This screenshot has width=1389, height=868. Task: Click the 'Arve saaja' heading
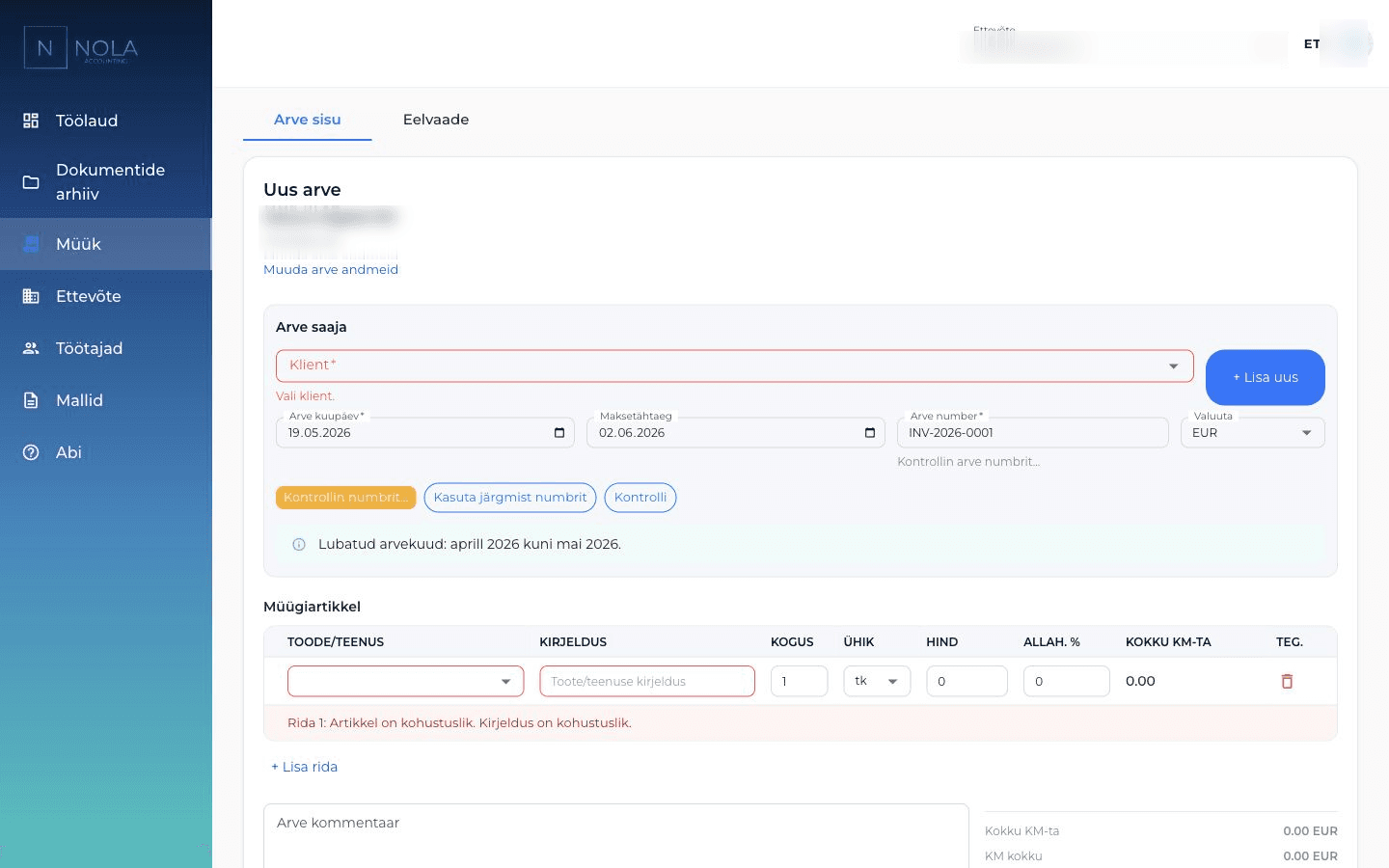(311, 327)
